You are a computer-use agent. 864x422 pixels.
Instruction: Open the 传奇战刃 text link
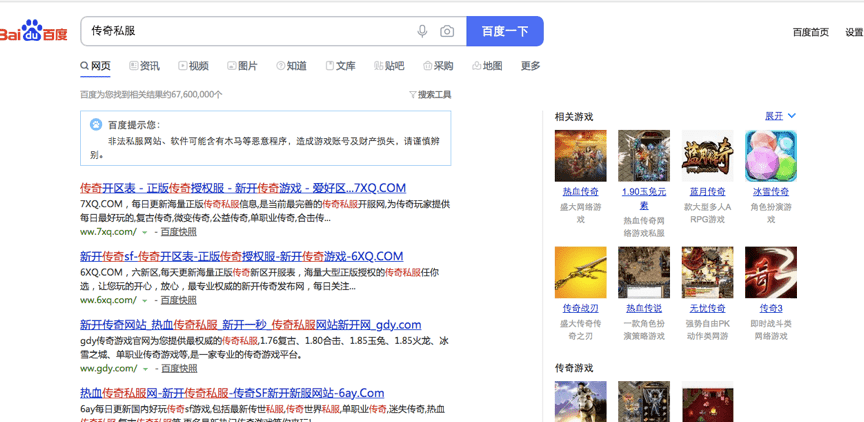point(580,308)
